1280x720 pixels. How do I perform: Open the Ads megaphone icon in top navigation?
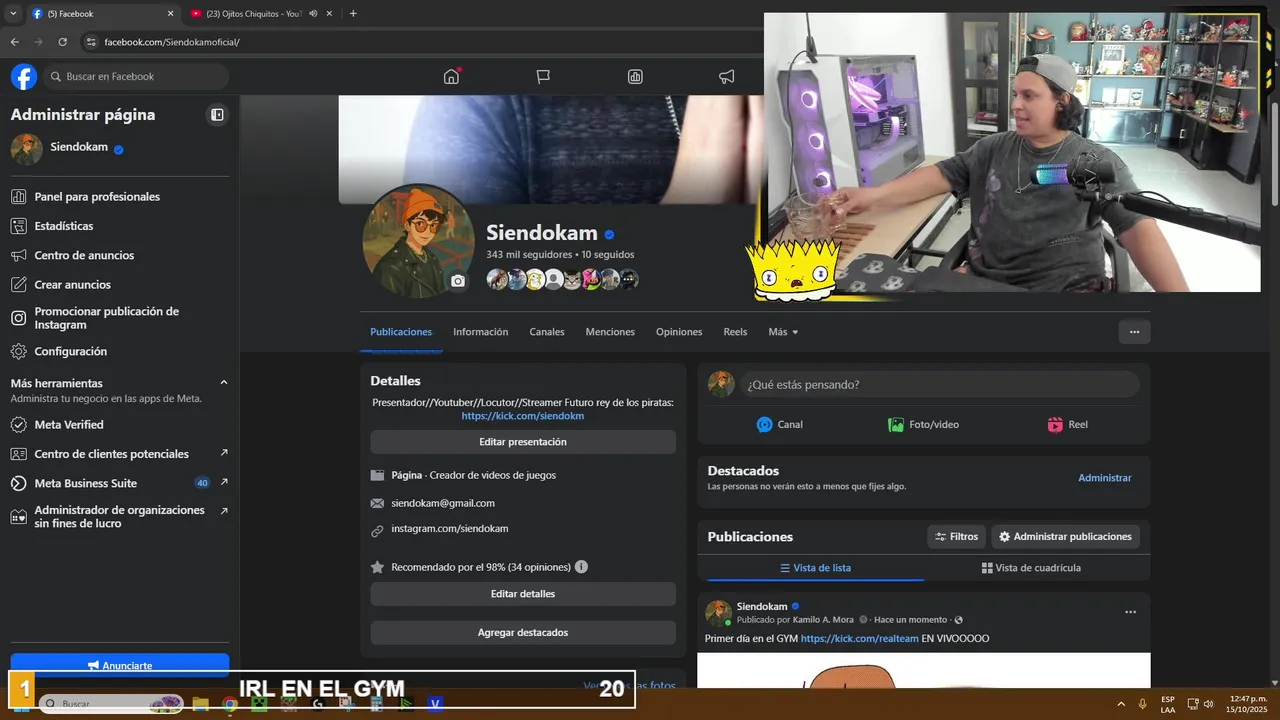click(x=727, y=76)
